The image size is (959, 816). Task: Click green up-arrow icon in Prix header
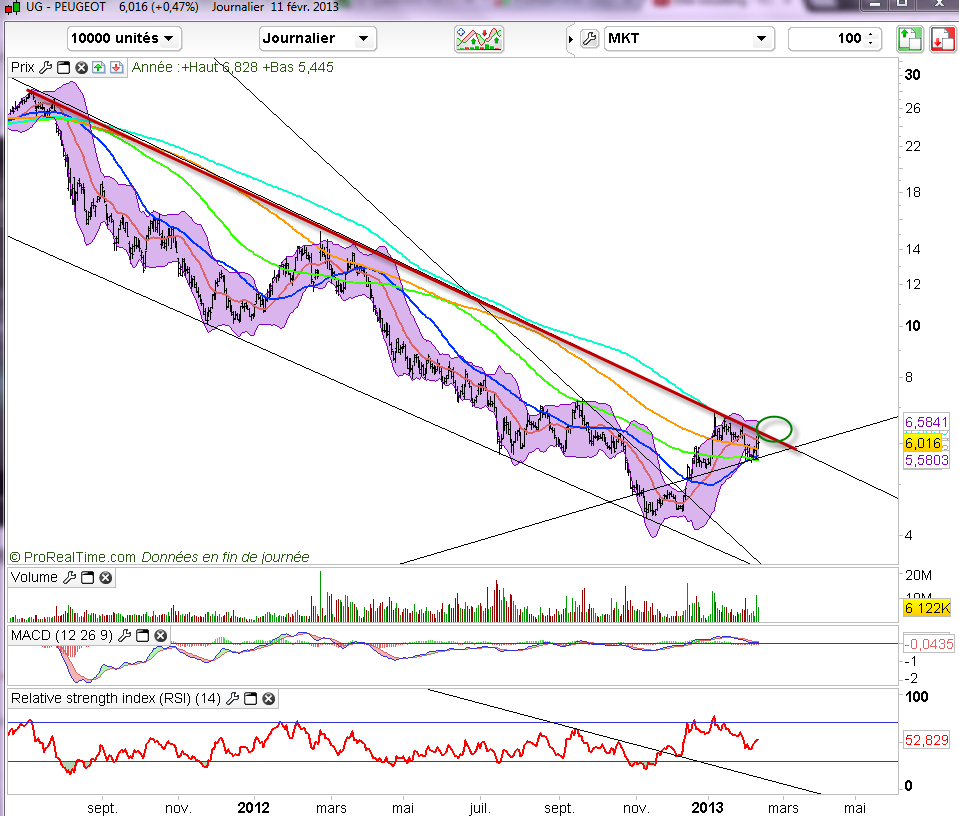[98, 68]
